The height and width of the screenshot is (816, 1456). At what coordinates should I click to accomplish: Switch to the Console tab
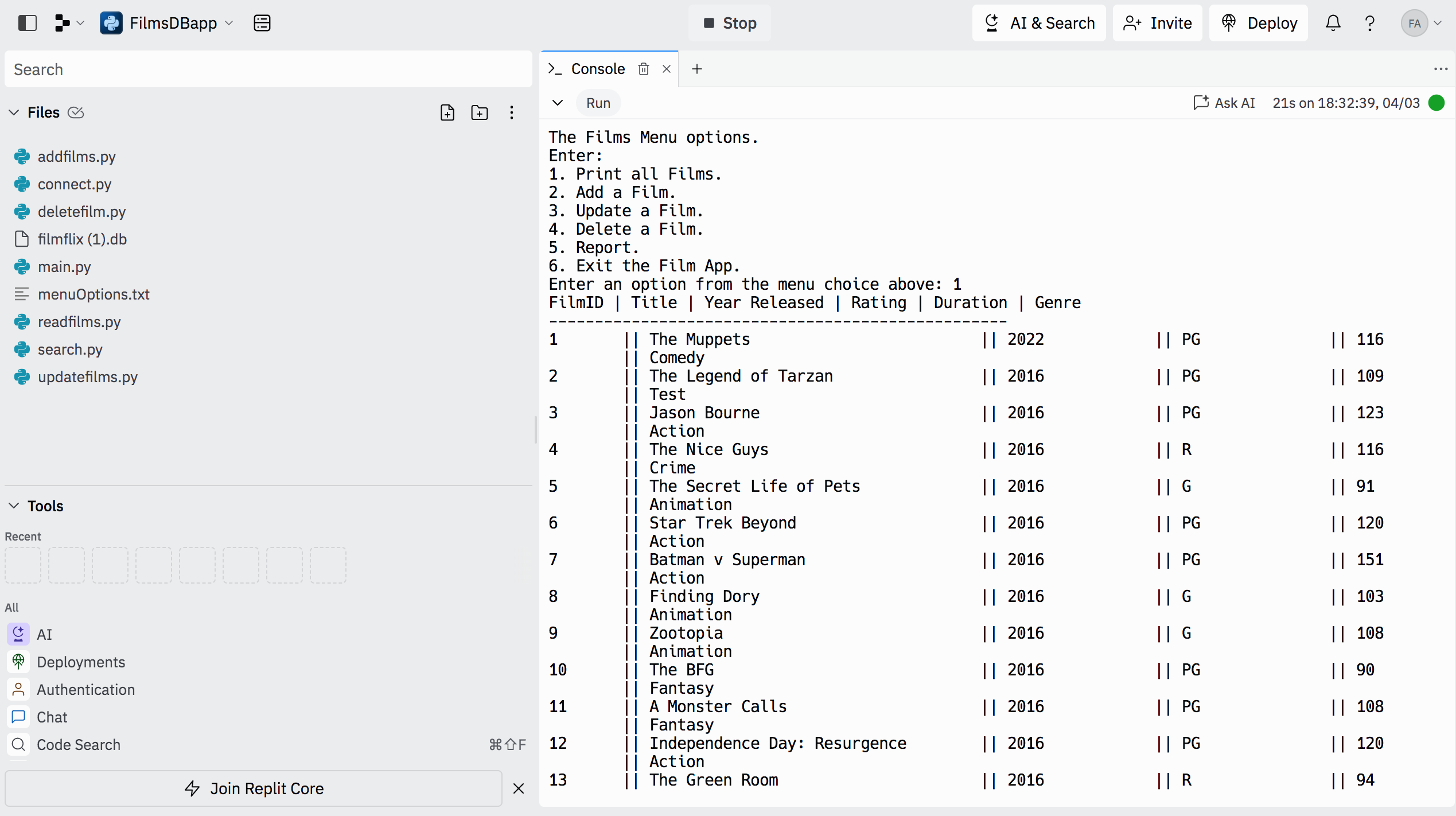pos(597,69)
